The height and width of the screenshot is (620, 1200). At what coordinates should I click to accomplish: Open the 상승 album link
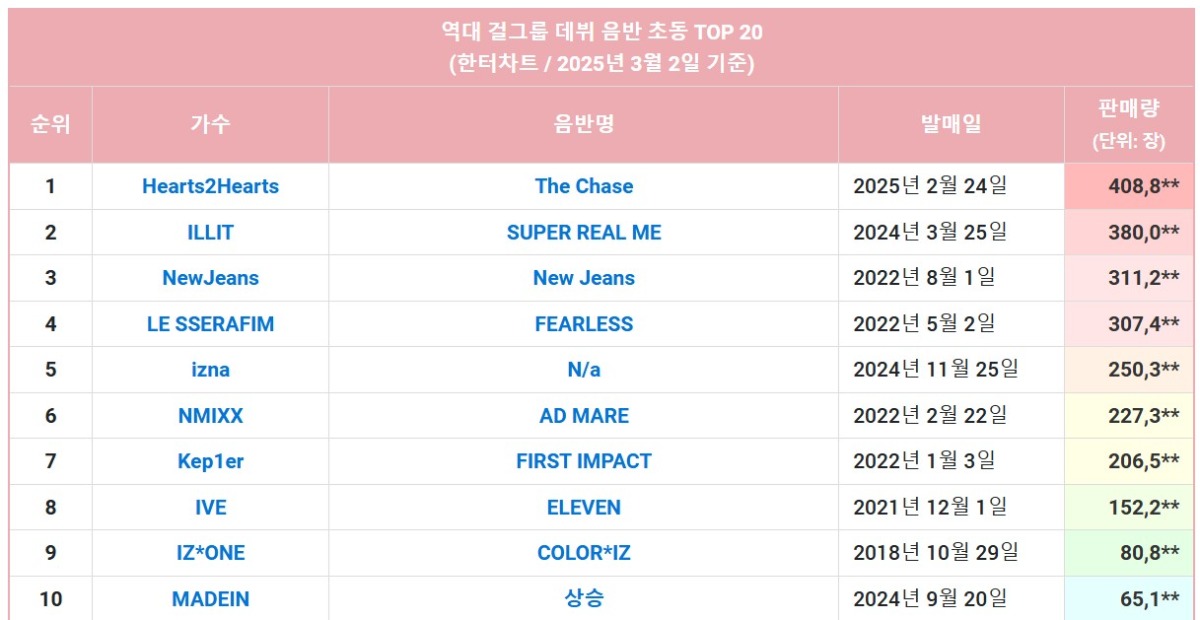[x=584, y=599]
